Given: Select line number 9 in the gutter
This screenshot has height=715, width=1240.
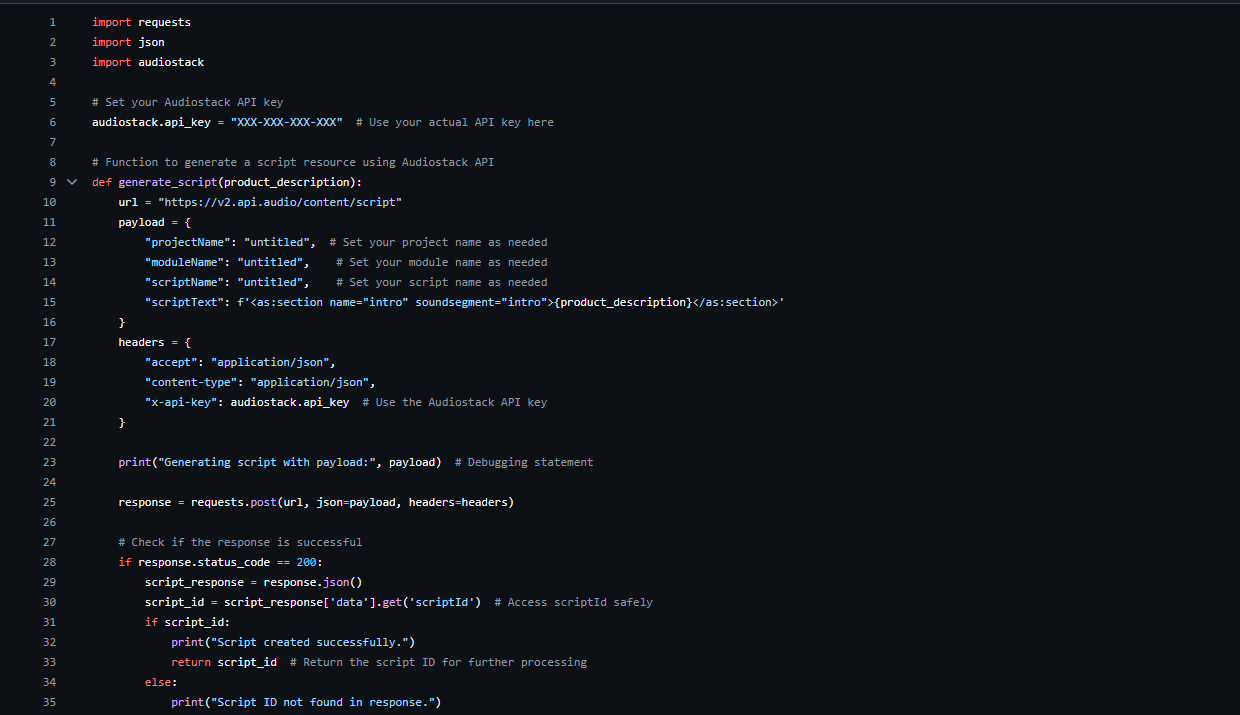Looking at the screenshot, I should pos(52,182).
